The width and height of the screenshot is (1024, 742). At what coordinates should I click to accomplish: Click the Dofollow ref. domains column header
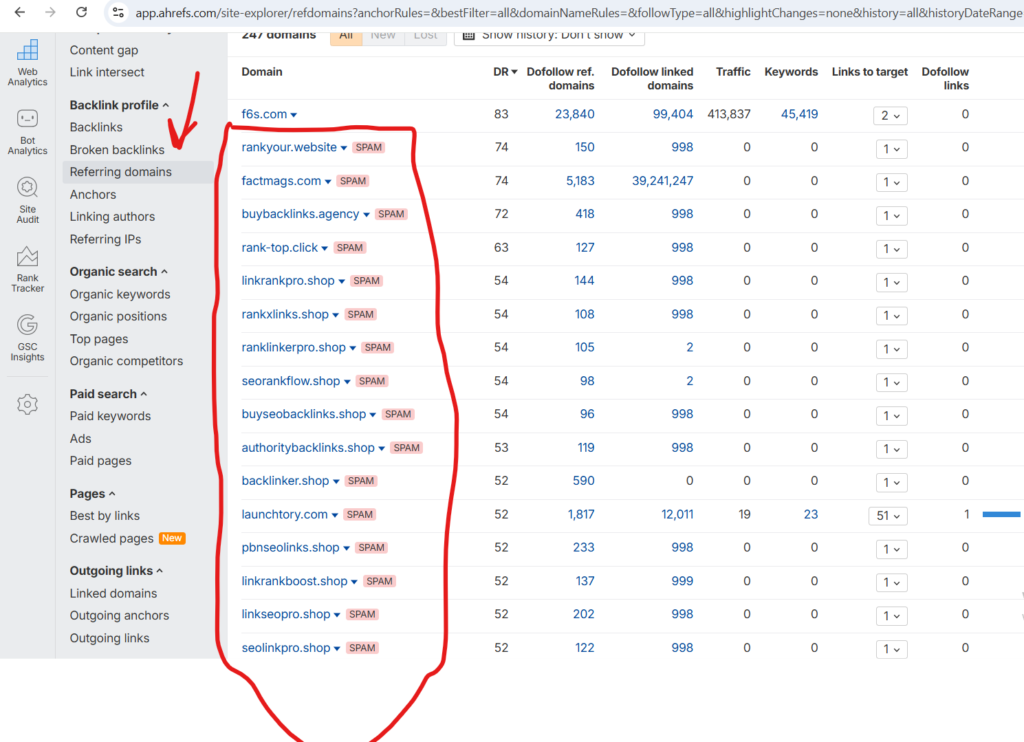560,79
